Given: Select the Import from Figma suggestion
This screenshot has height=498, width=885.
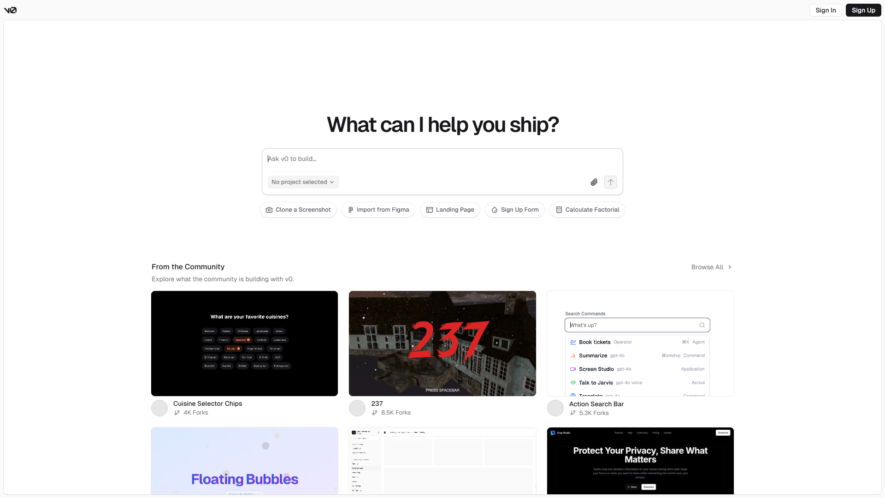Looking at the screenshot, I should (x=378, y=210).
